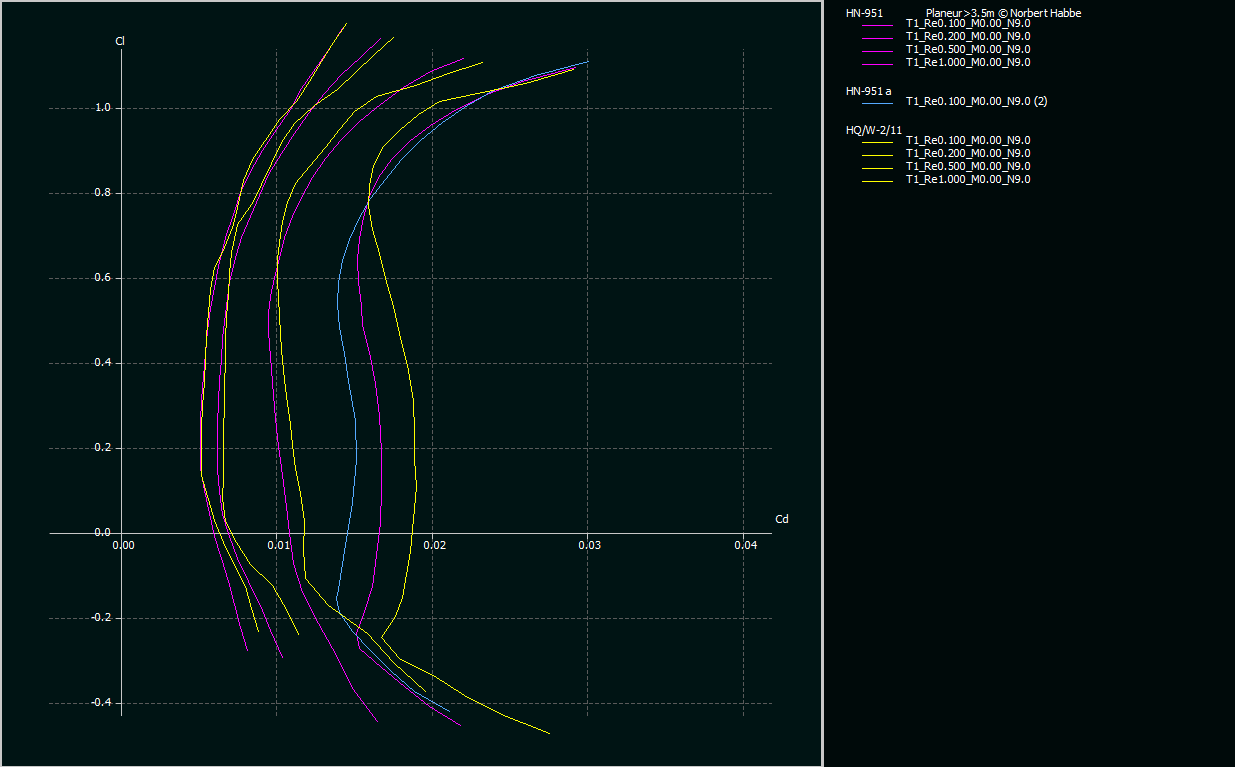Pick HN-951 polar T1_Re1.000_M0.00_N9.0 legend label
1235x767 pixels.
[x=967, y=62]
